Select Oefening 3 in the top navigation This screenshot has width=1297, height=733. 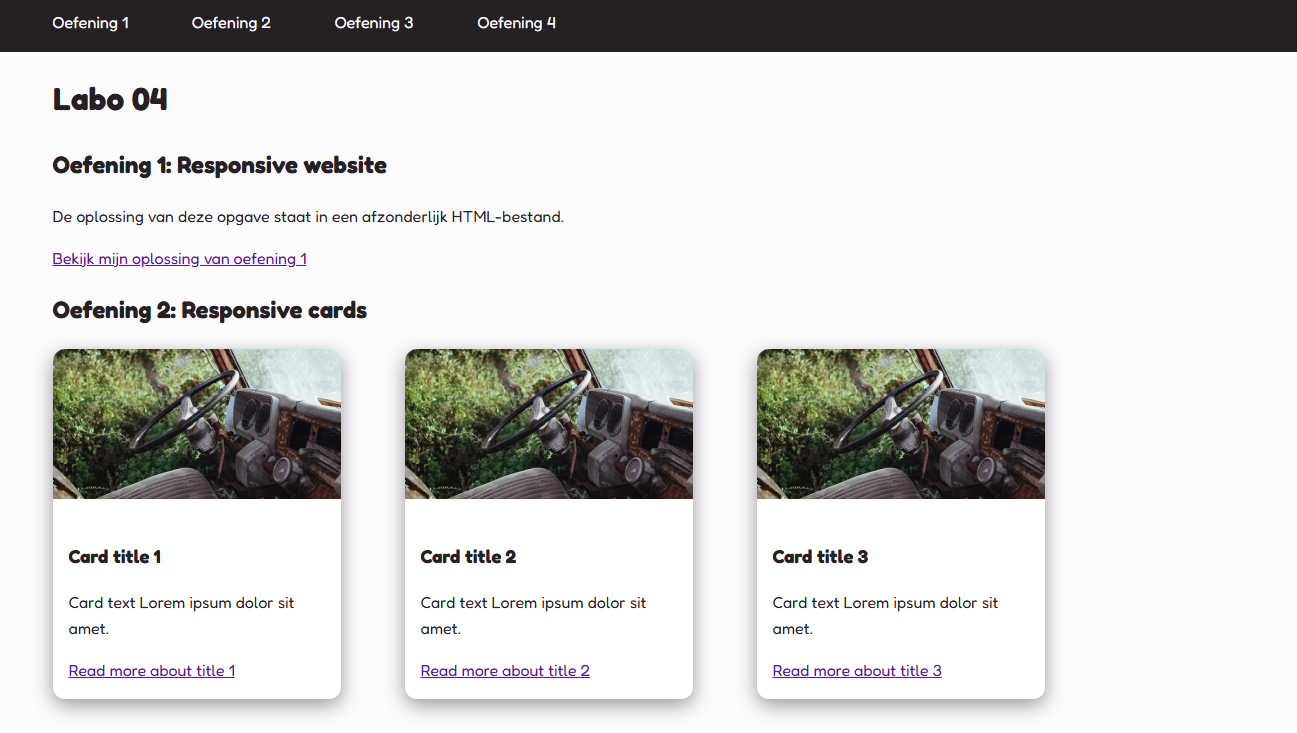tap(374, 23)
